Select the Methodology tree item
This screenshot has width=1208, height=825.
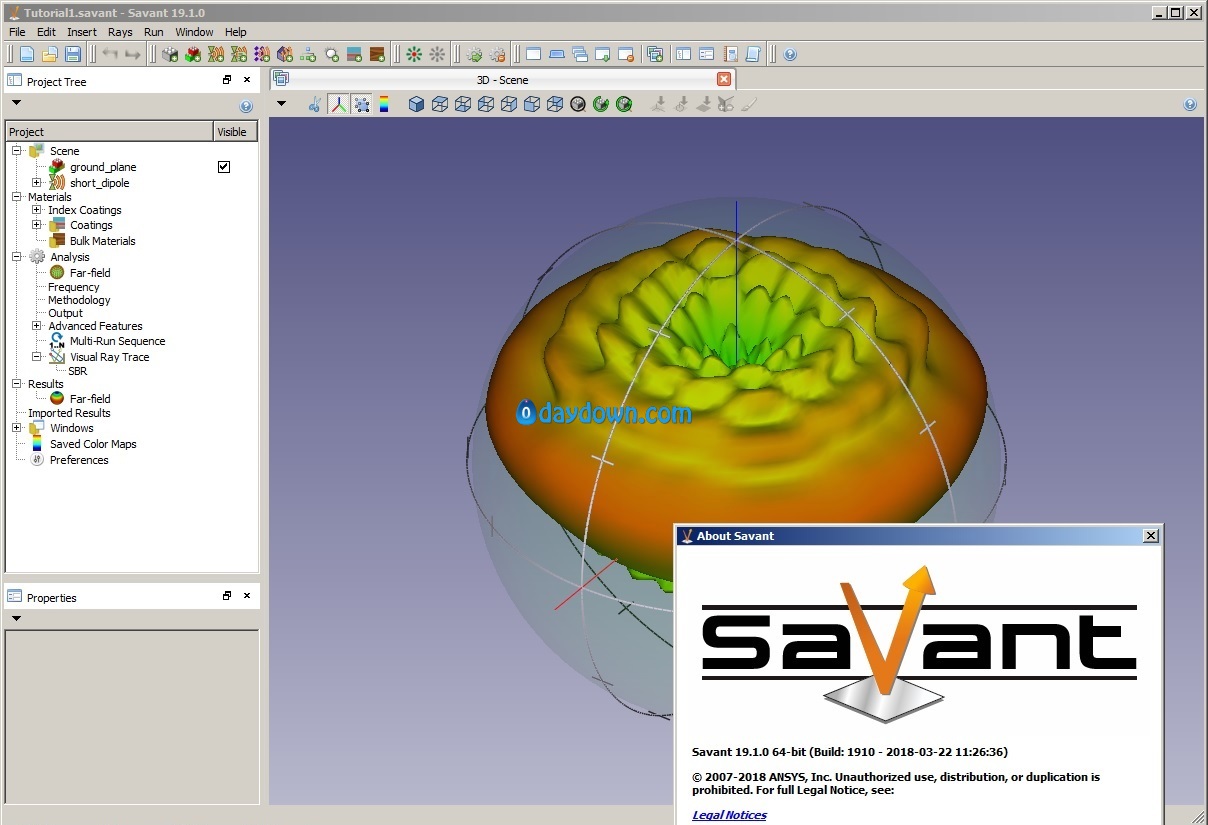click(x=79, y=300)
